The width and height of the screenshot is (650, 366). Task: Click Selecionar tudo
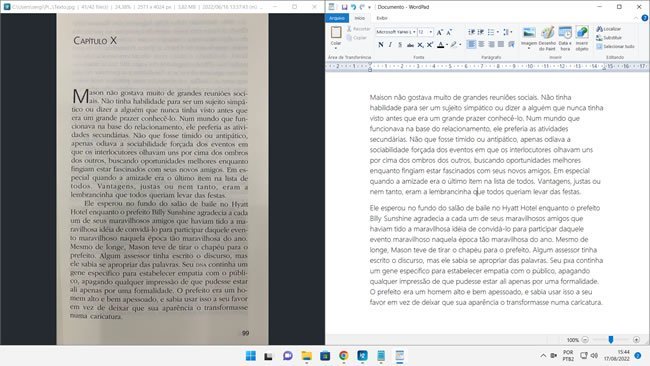(x=616, y=46)
